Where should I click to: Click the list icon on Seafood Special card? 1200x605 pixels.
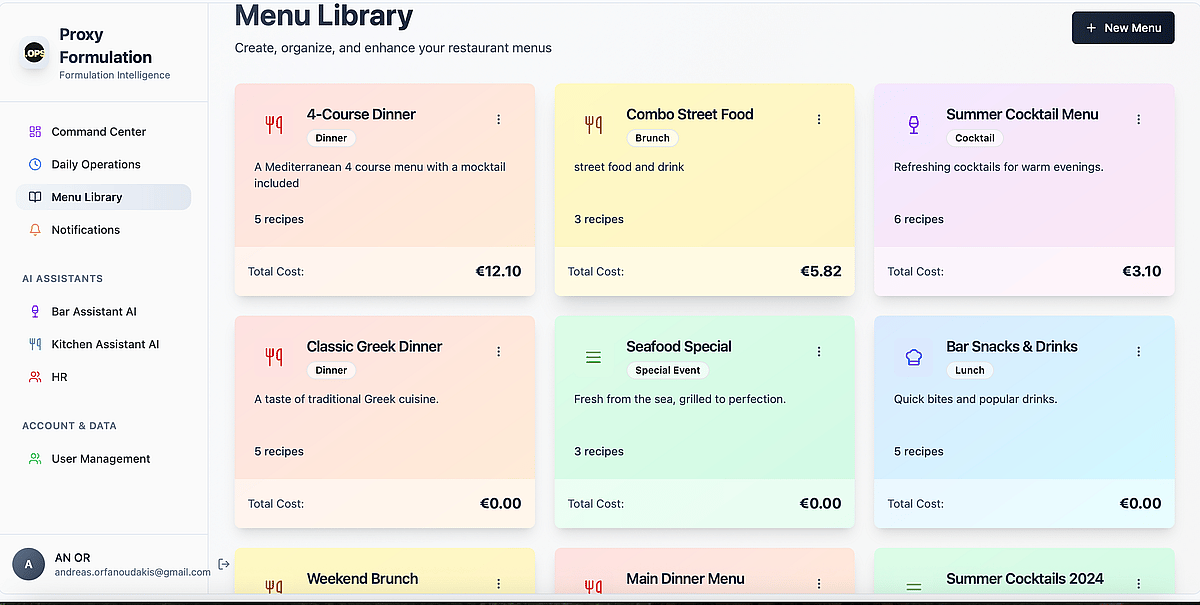pyautogui.click(x=593, y=357)
